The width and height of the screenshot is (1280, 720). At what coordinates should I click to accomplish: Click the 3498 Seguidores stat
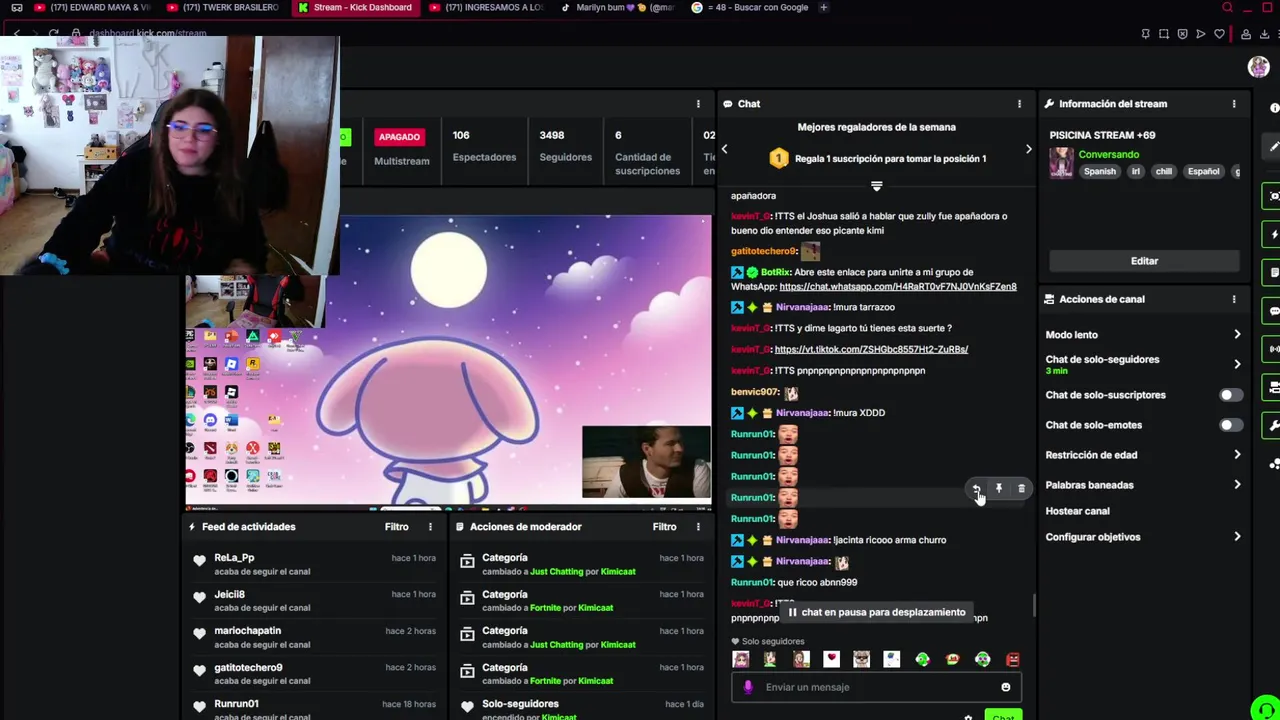tap(565, 146)
